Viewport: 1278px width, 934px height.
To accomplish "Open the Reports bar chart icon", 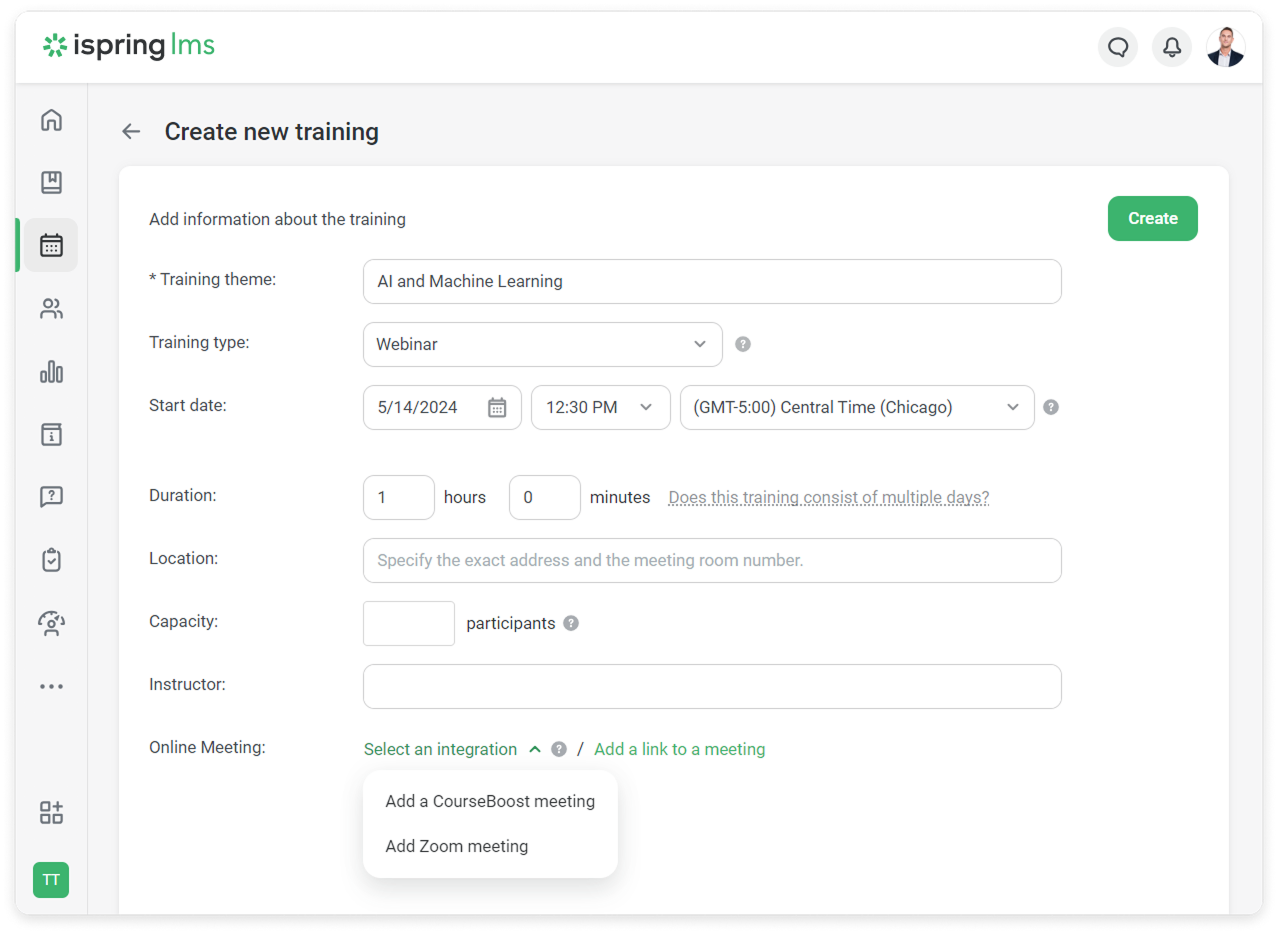I will click(x=51, y=372).
